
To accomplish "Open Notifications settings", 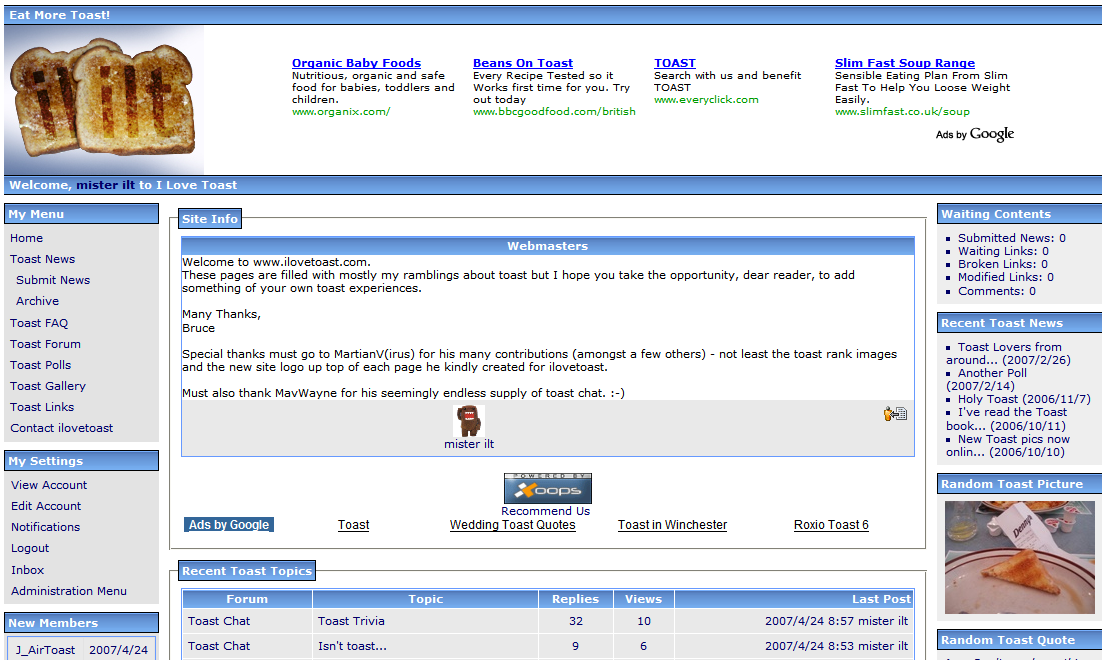I will coord(45,528).
